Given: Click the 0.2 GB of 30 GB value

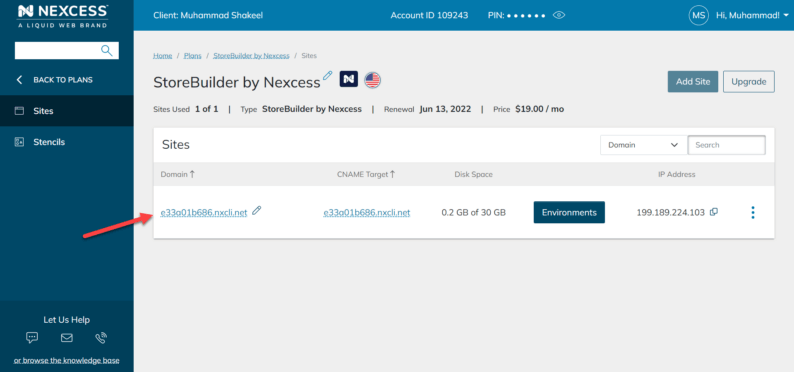Looking at the screenshot, I should (473, 213).
